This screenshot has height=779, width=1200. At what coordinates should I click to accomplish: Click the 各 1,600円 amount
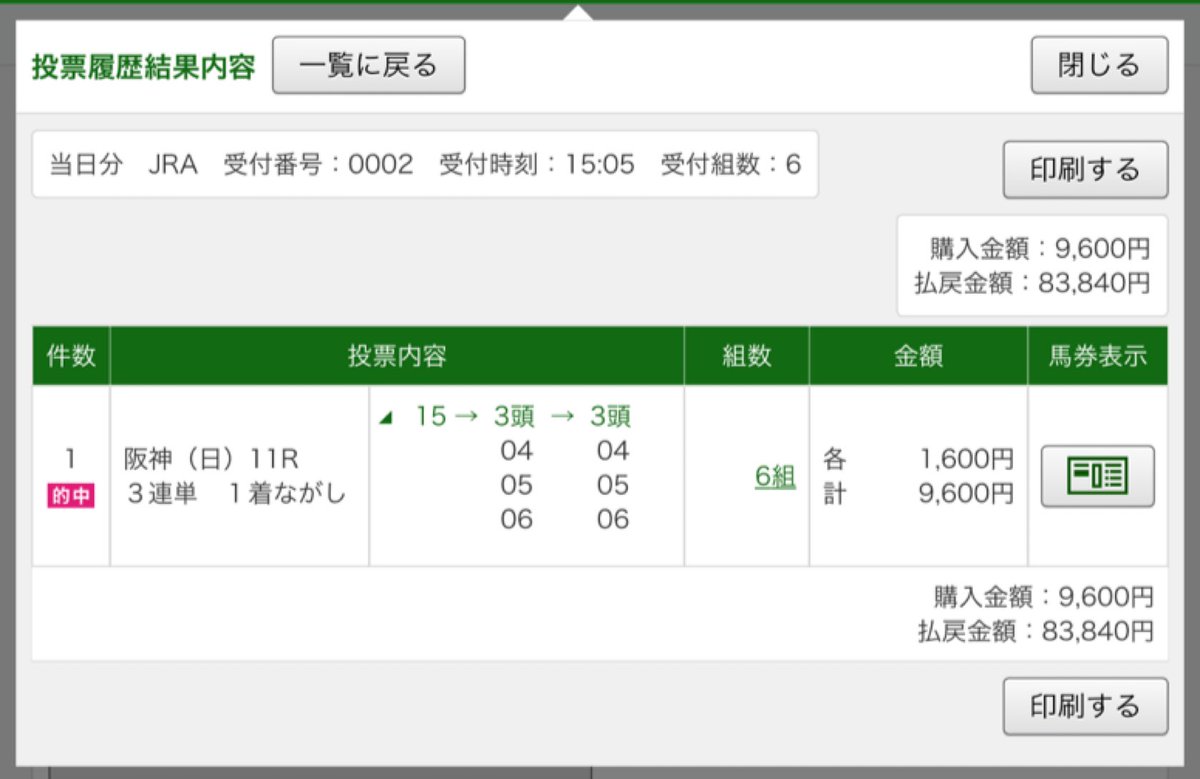click(918, 459)
